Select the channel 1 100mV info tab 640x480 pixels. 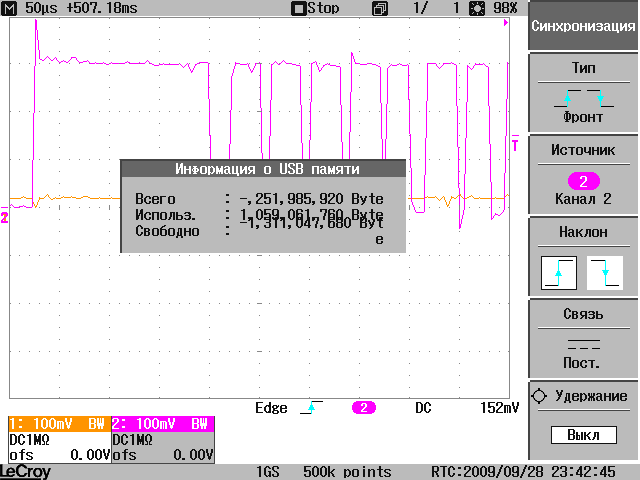pyautogui.click(x=57, y=423)
